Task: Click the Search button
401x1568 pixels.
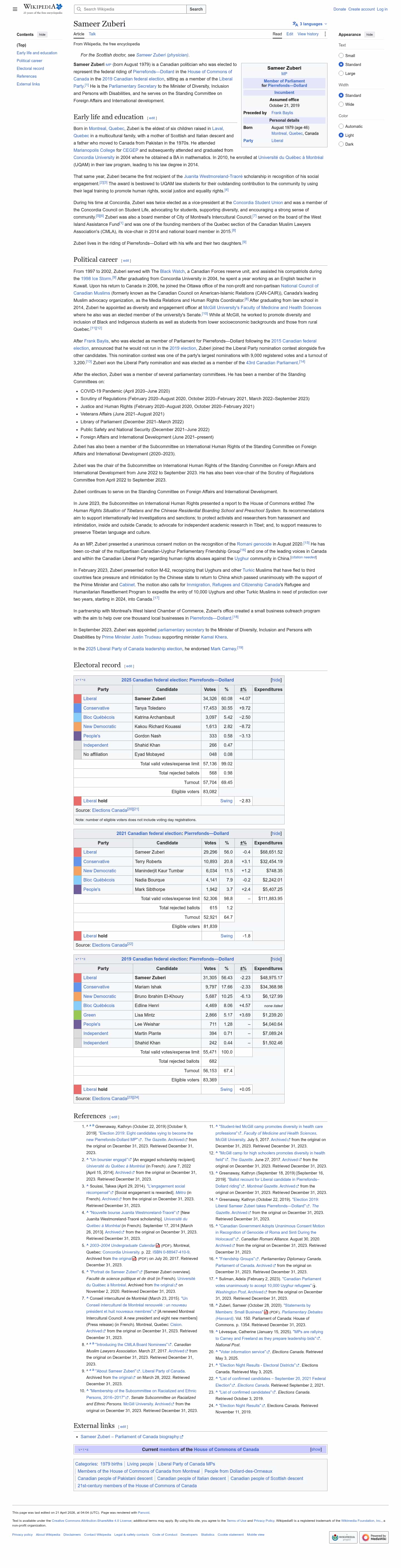Action: (x=196, y=9)
